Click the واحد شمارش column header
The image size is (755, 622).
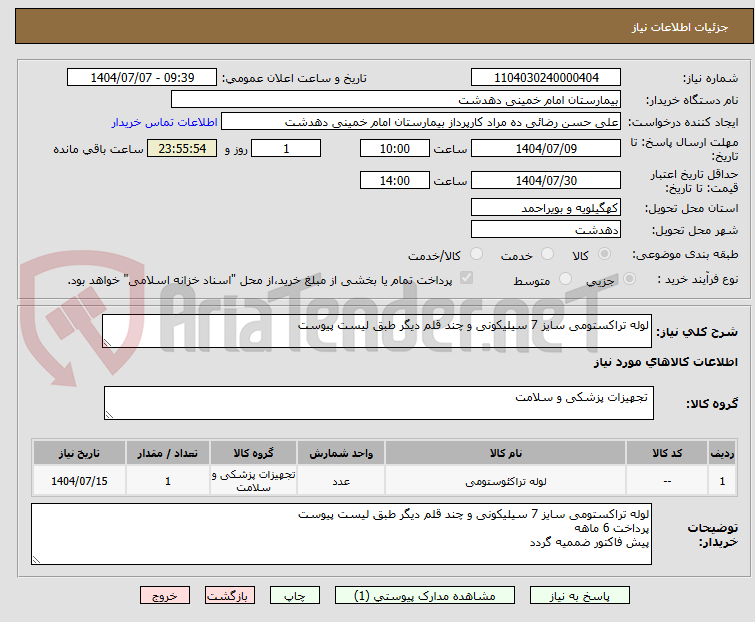coord(341,453)
